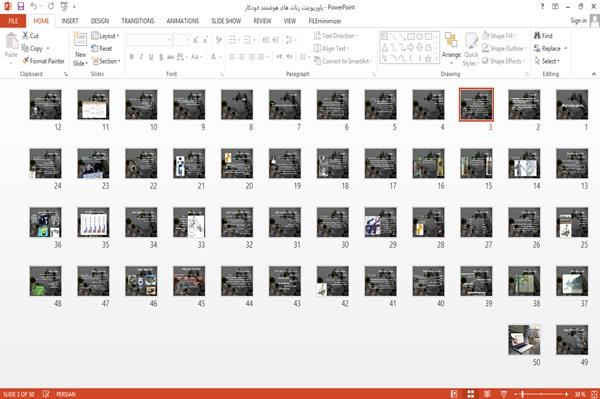
Task: Click zoom in plus button
Action: click(x=566, y=394)
